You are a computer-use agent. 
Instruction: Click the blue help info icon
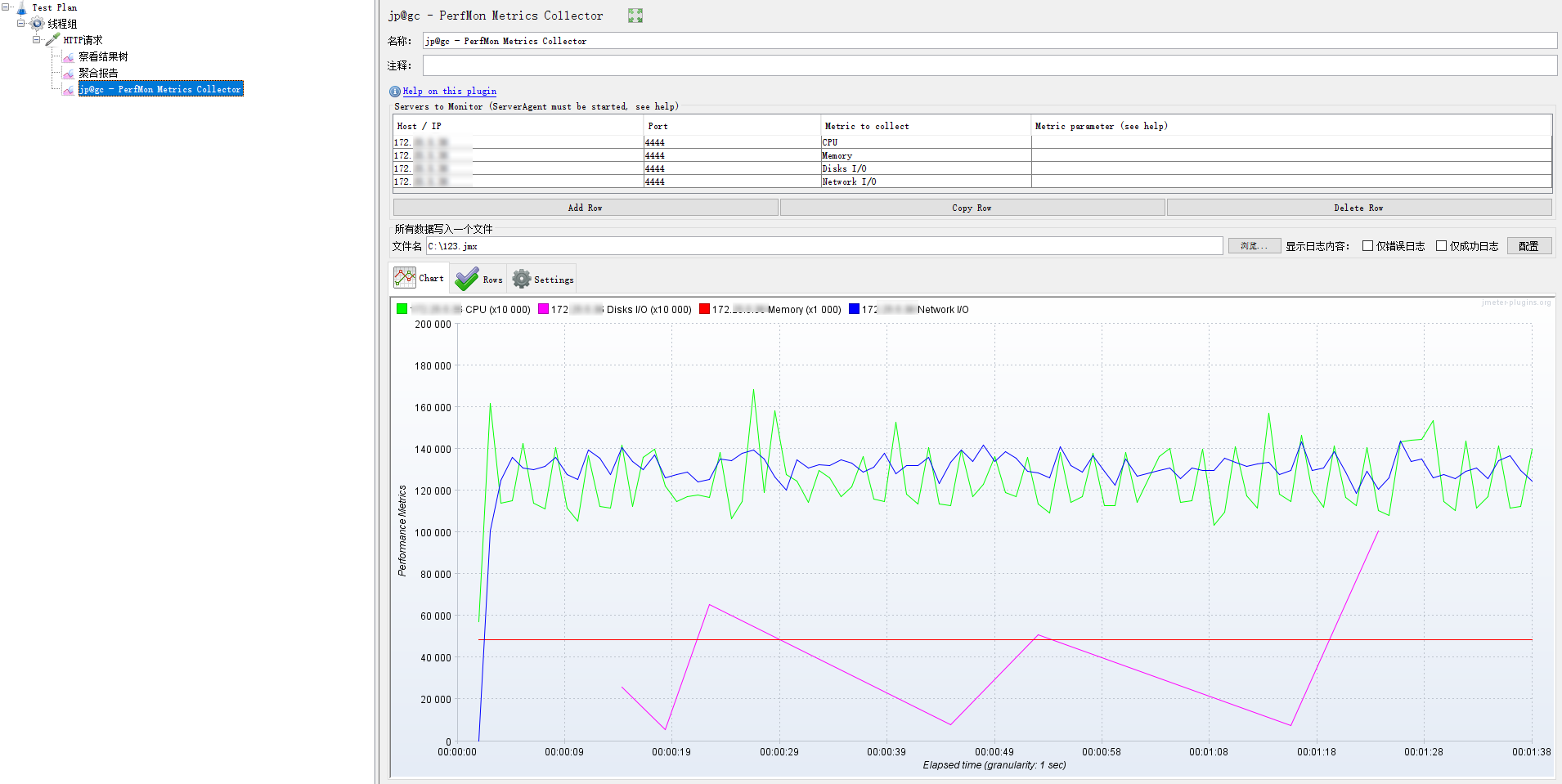tap(395, 92)
